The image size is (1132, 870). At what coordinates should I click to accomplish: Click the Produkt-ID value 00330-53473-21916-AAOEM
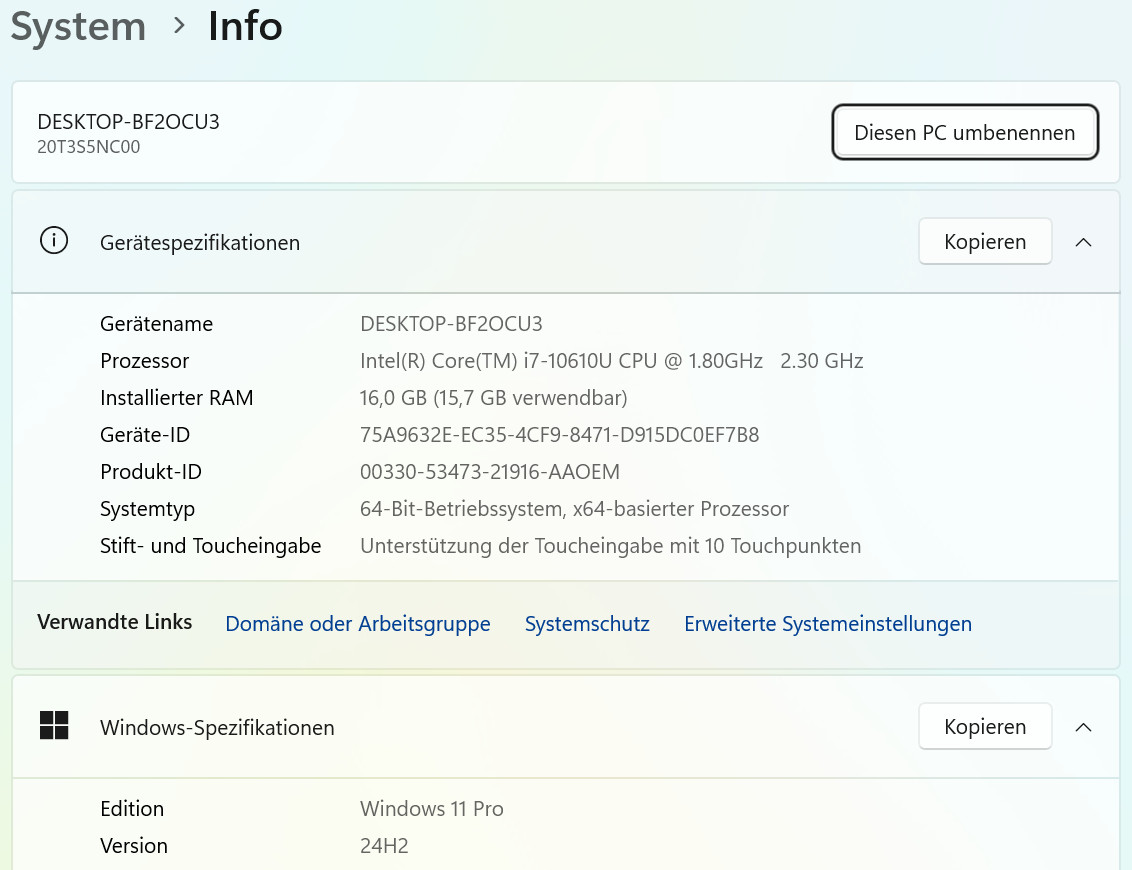(490, 472)
